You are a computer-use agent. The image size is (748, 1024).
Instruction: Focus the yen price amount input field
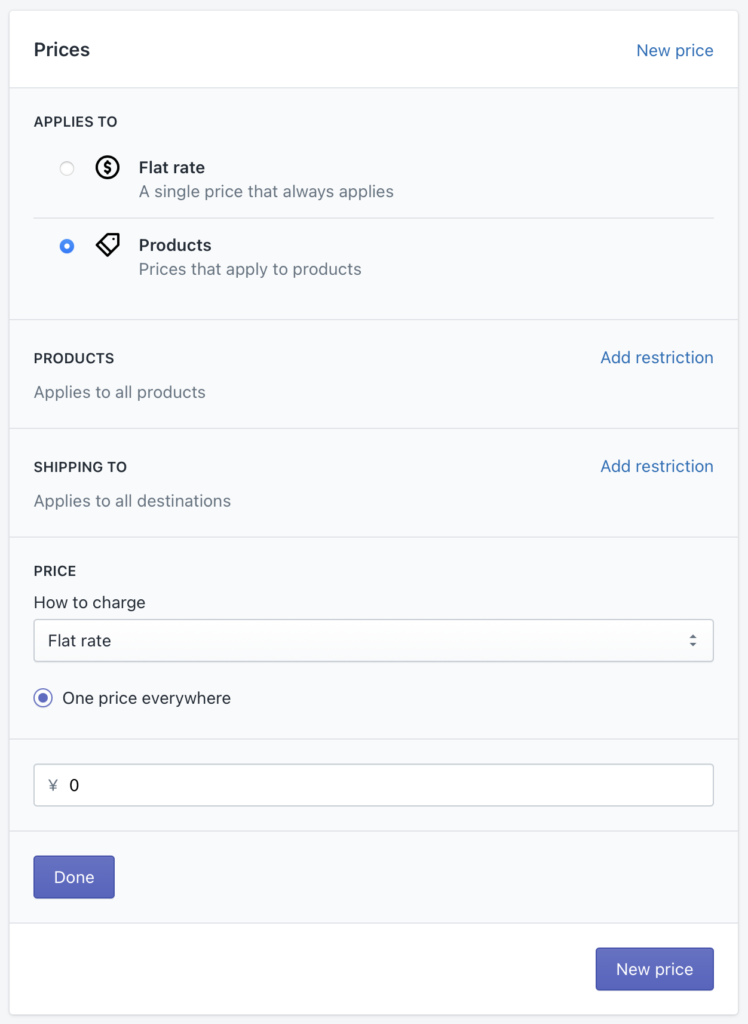(x=374, y=785)
